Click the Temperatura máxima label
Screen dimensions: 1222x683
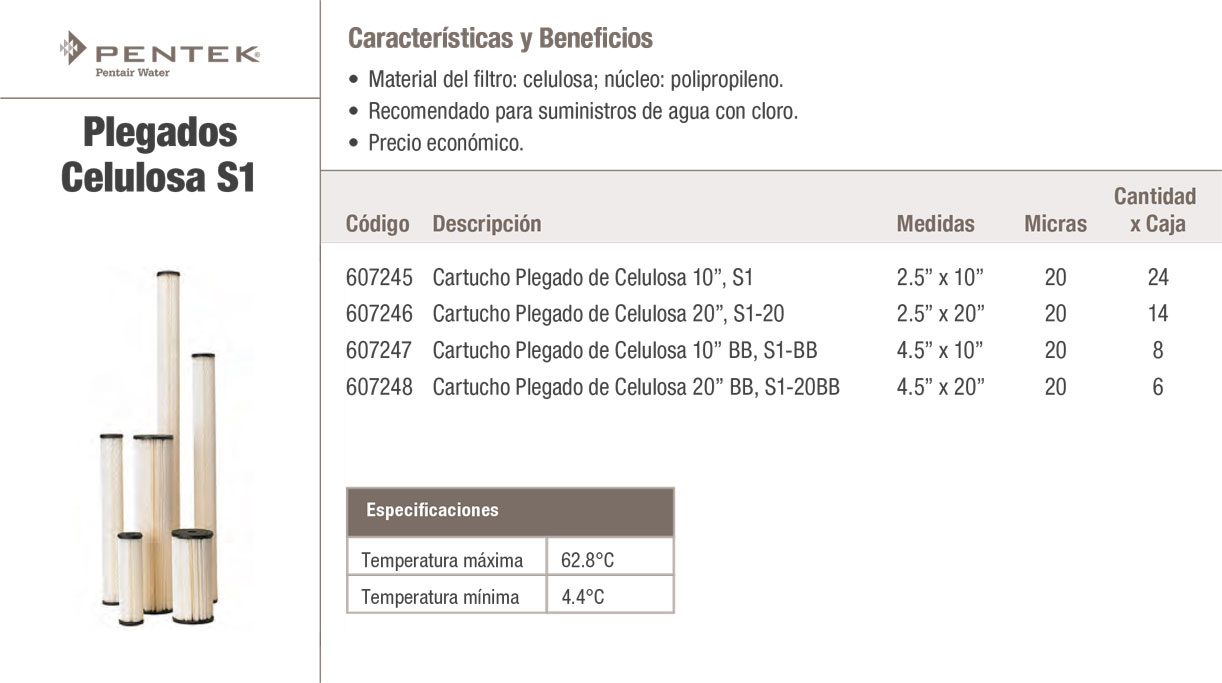coord(442,560)
